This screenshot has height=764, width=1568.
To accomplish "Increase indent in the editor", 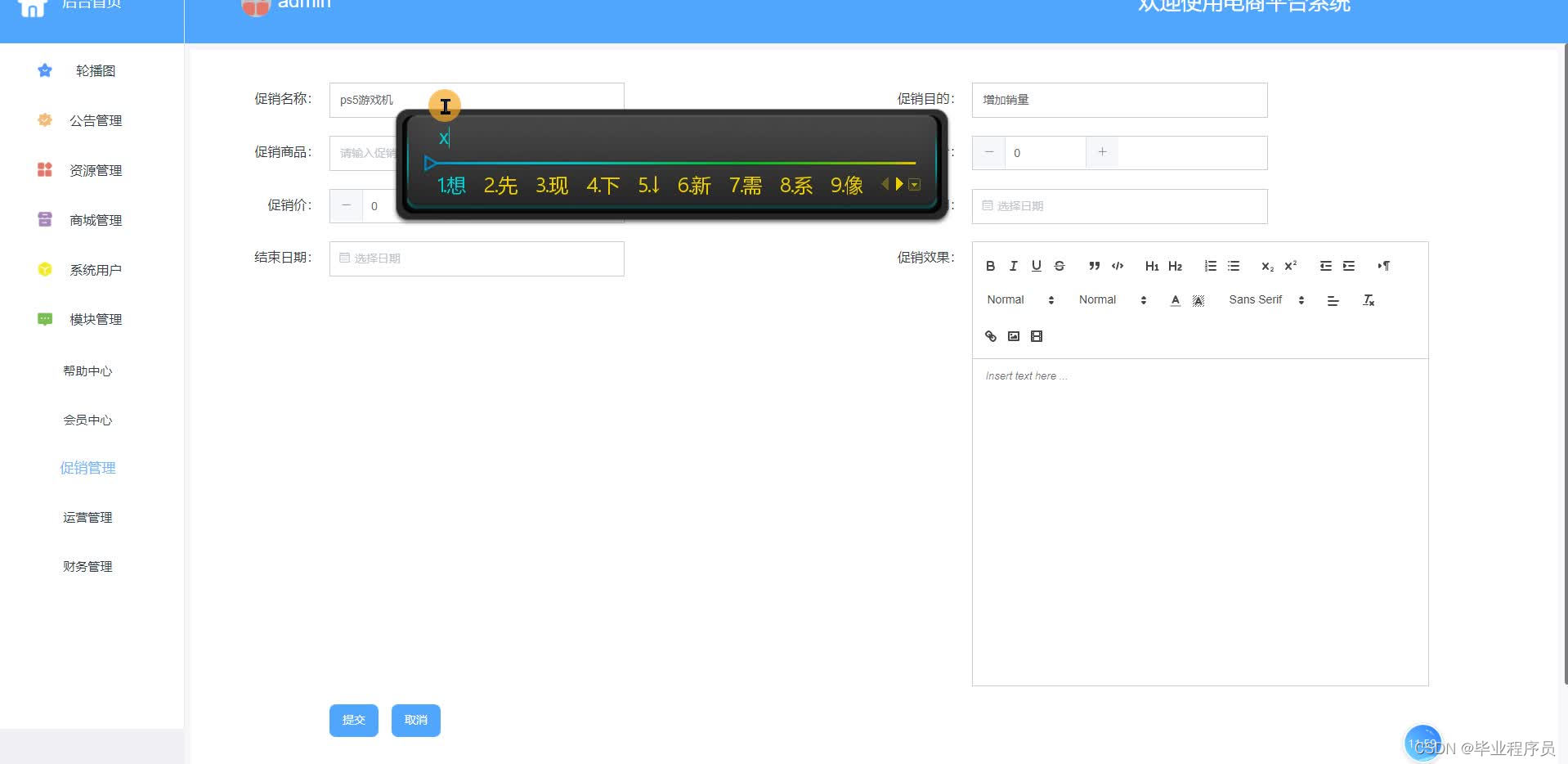I will (1349, 266).
